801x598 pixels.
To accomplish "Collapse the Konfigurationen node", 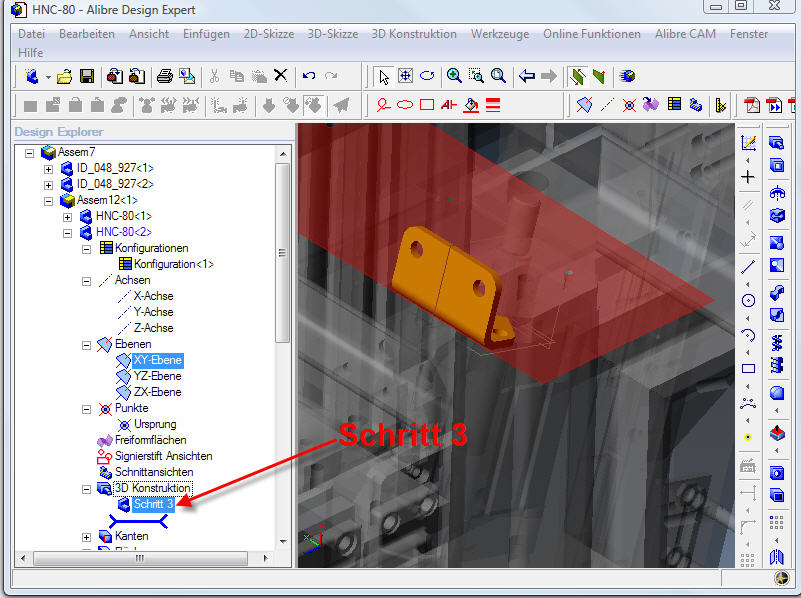I will (86, 249).
